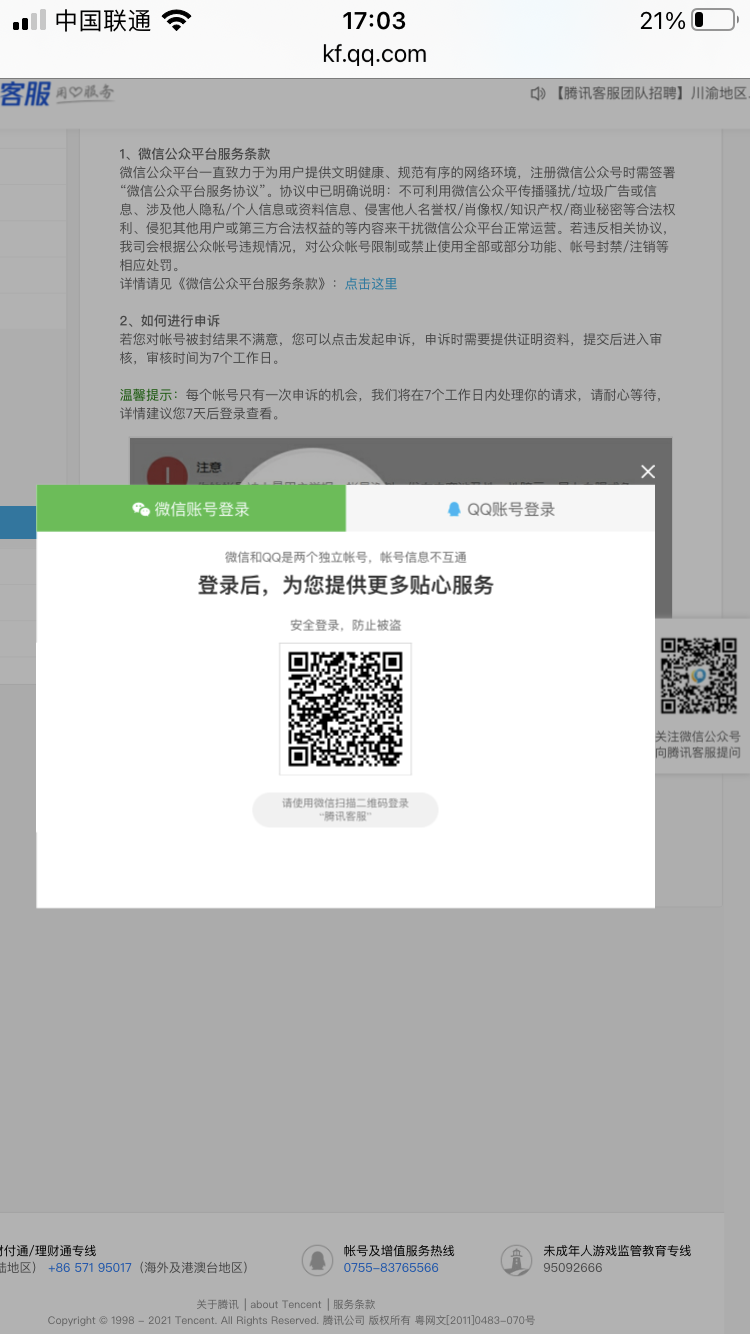
Task: Click the 未成年人游戏监管教育专线 label
Action: (617, 1251)
